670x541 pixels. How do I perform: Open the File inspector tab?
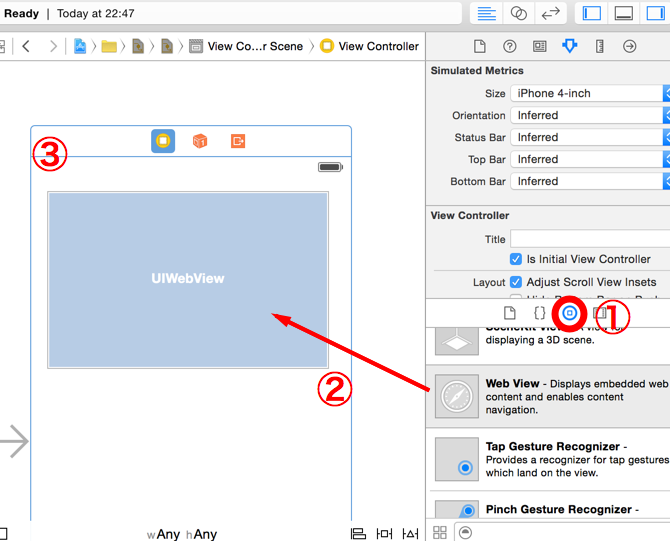tap(480, 46)
